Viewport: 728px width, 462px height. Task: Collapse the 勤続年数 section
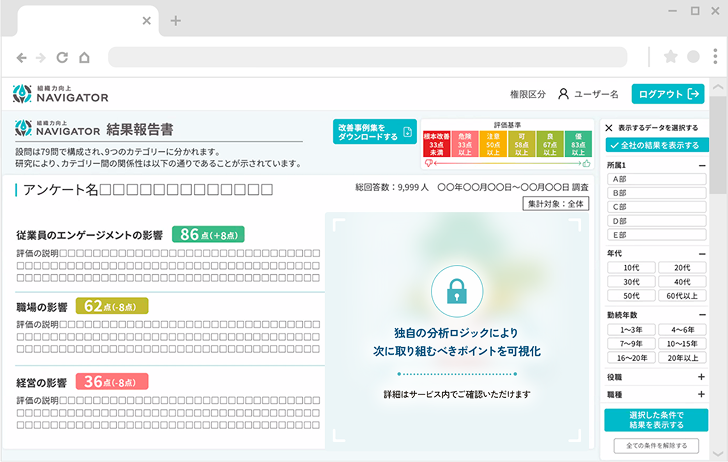point(702,315)
